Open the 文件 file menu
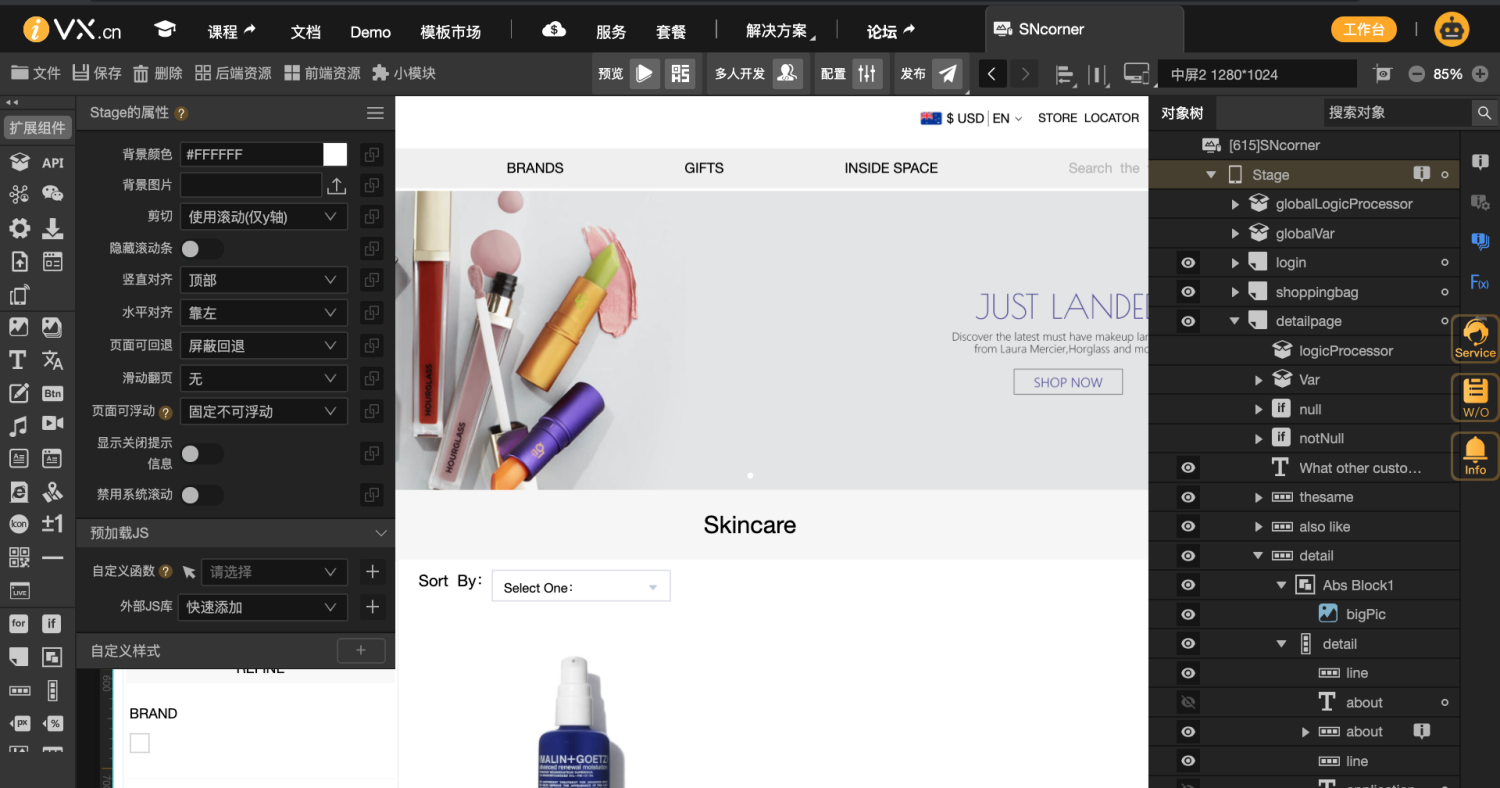 point(35,73)
